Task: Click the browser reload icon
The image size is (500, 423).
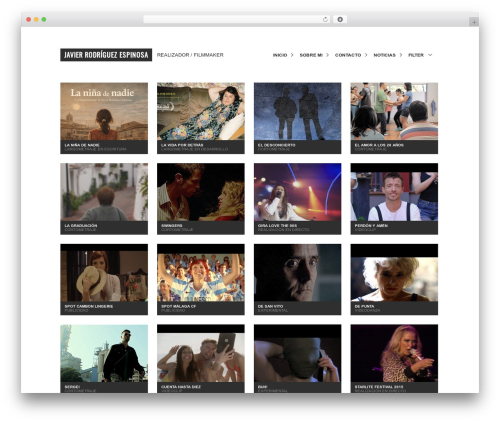Action: click(x=325, y=20)
